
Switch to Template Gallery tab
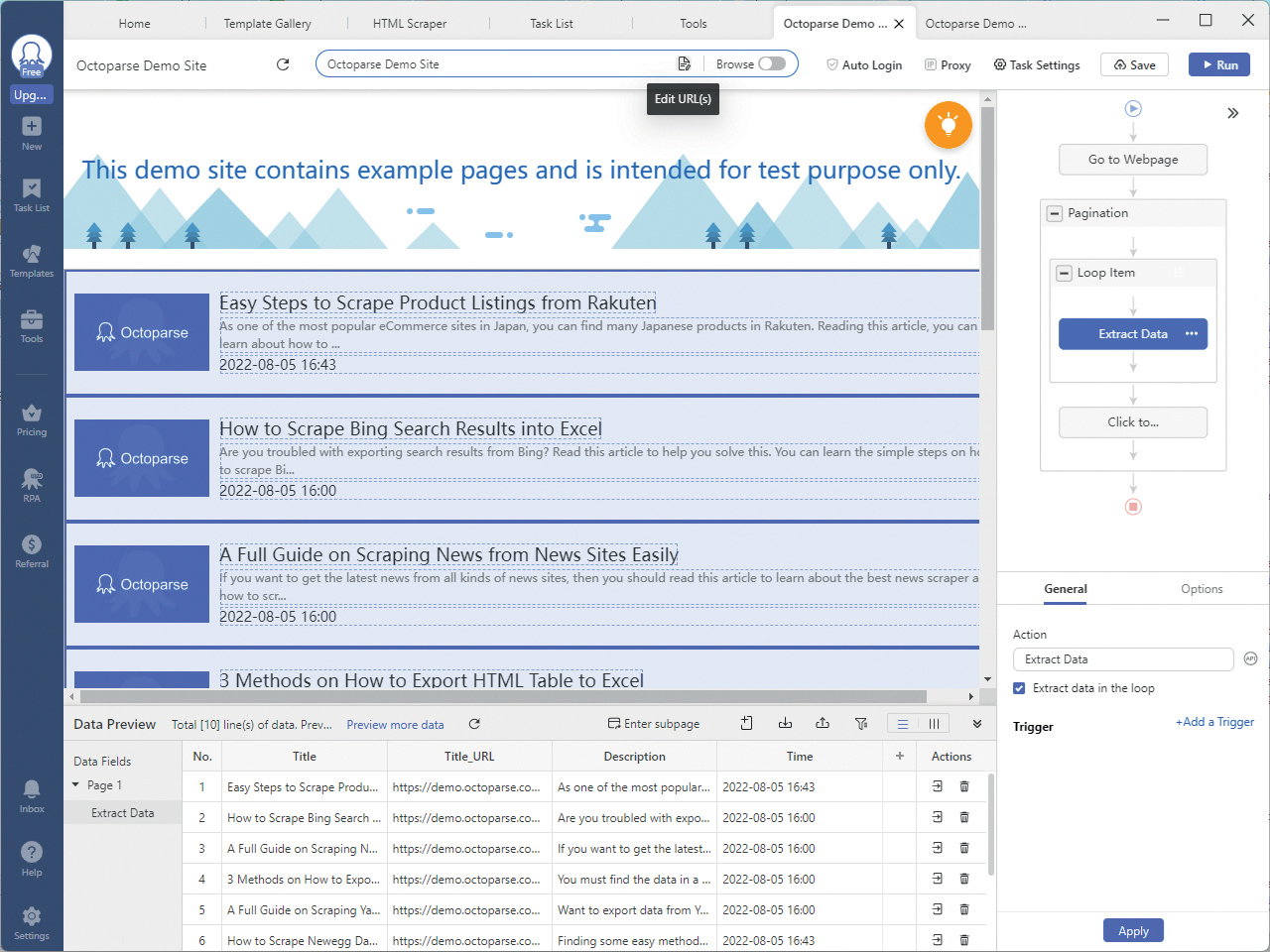pos(267,24)
